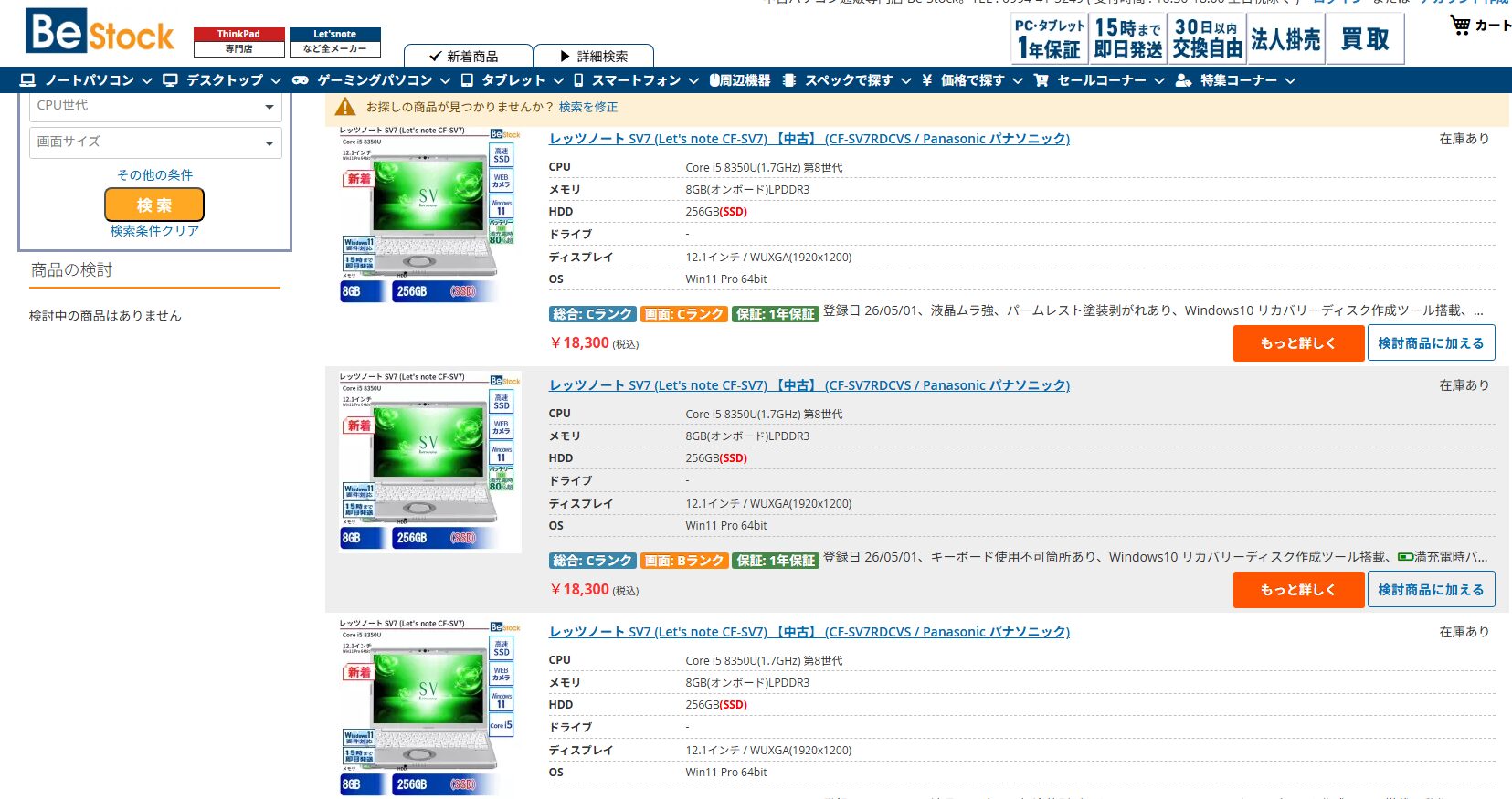Click the tablet icon beside タブレット
1512x799 pixels.
467,80
